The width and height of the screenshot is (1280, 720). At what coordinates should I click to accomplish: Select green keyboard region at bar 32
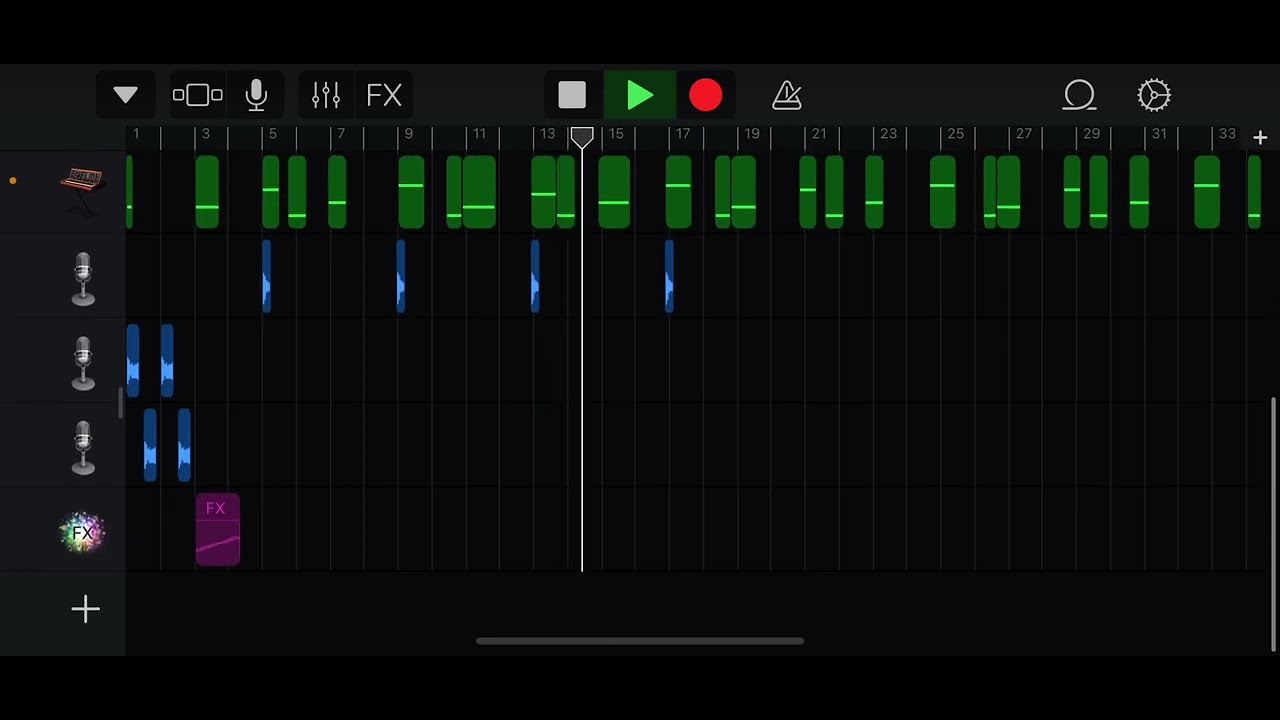[x=1207, y=192]
